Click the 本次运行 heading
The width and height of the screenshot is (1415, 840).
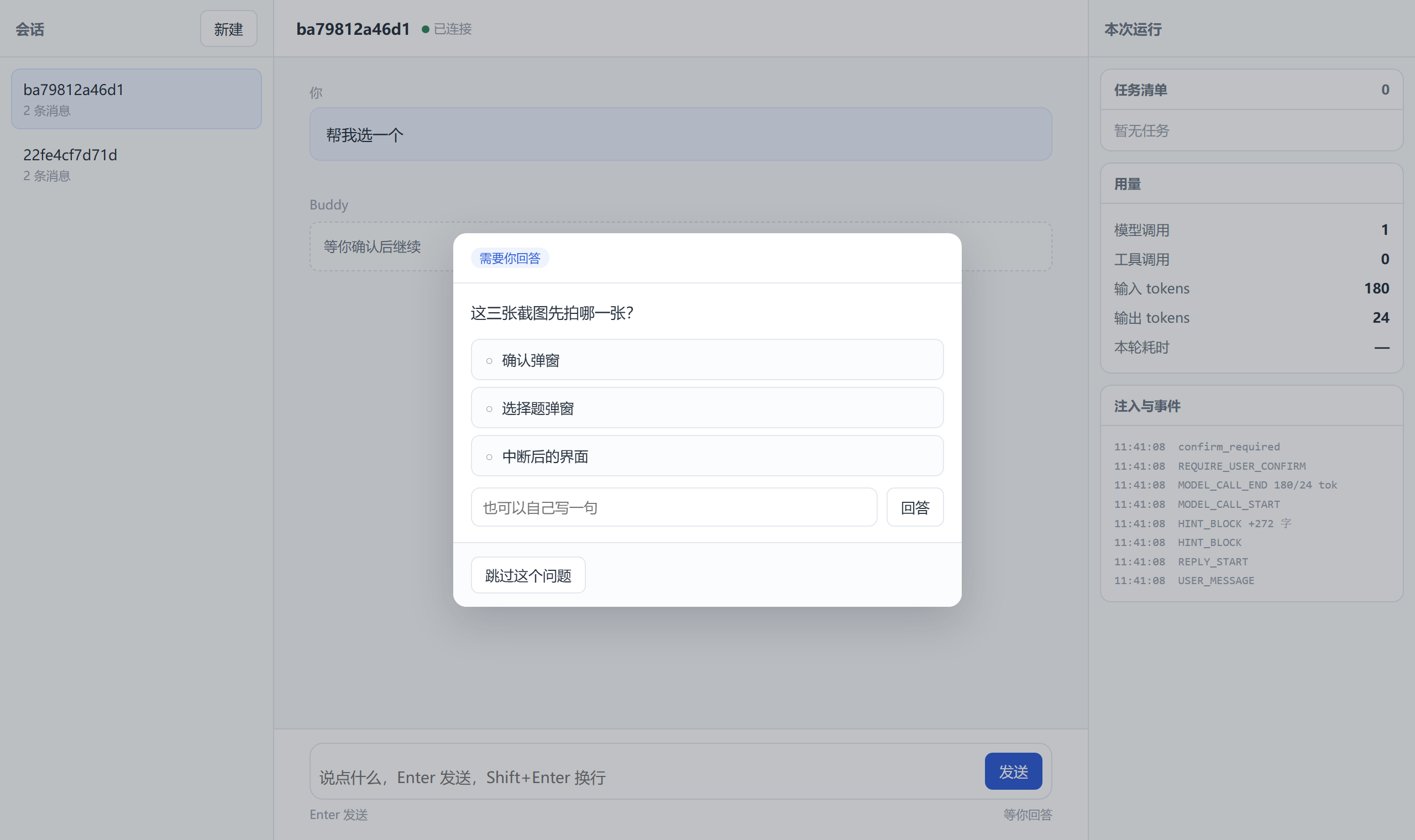(1133, 29)
